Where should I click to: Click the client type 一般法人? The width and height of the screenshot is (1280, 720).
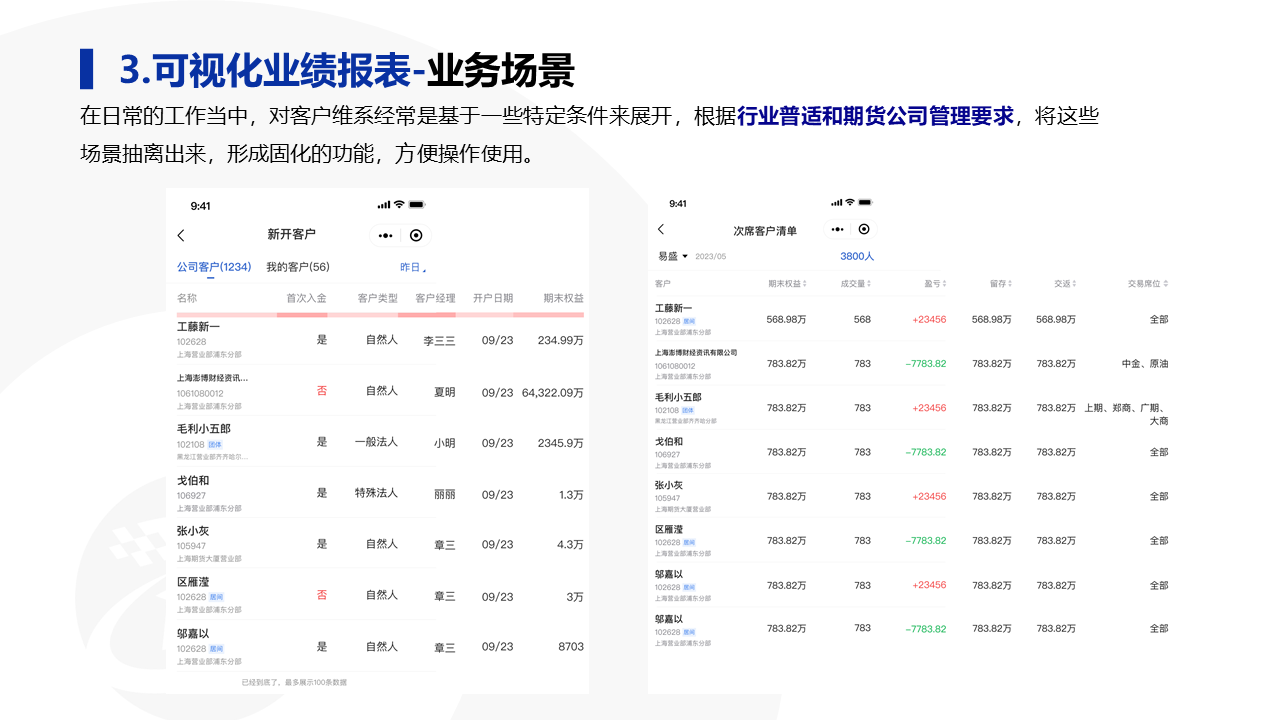(376, 442)
